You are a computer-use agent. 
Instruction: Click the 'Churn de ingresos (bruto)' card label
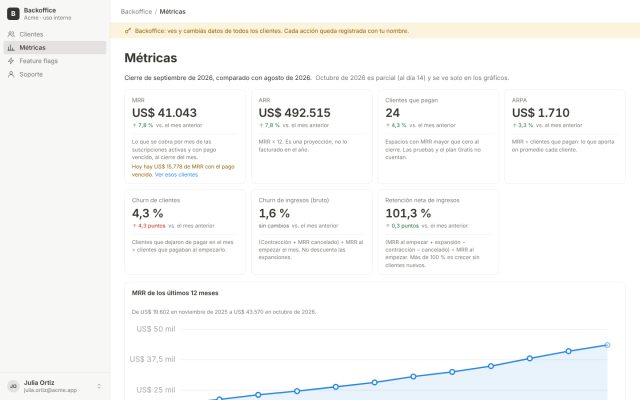[x=294, y=200]
